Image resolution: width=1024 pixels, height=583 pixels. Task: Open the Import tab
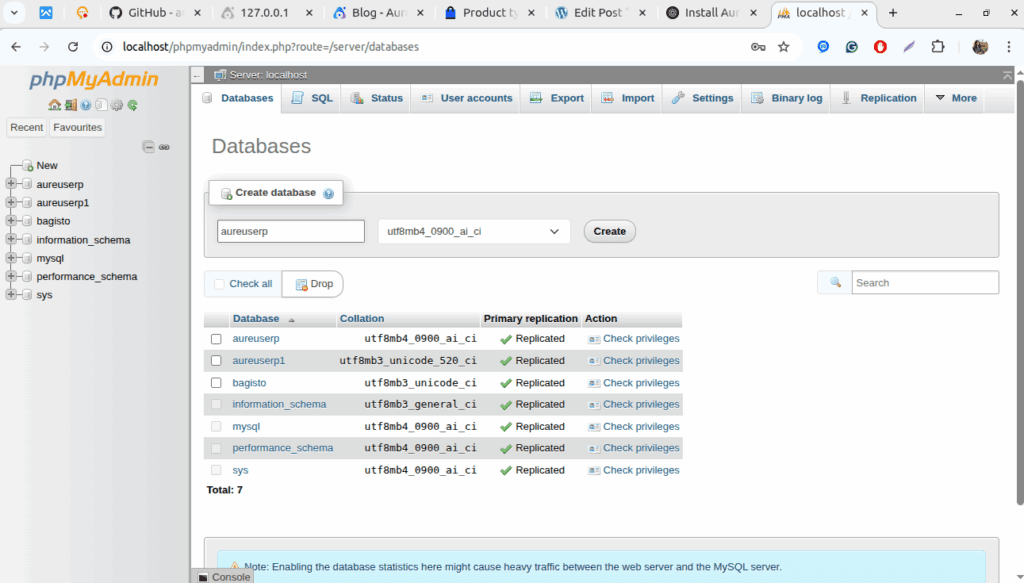628,98
